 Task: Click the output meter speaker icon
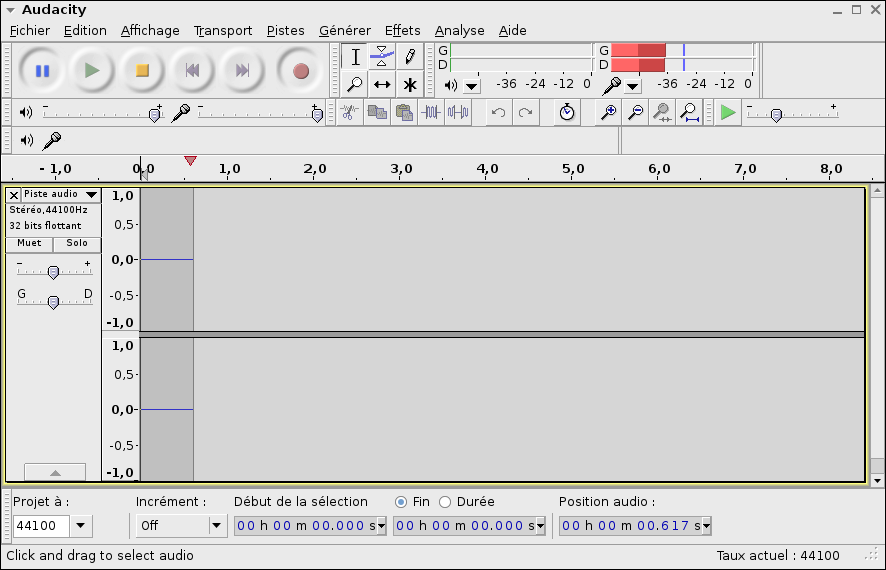(450, 85)
